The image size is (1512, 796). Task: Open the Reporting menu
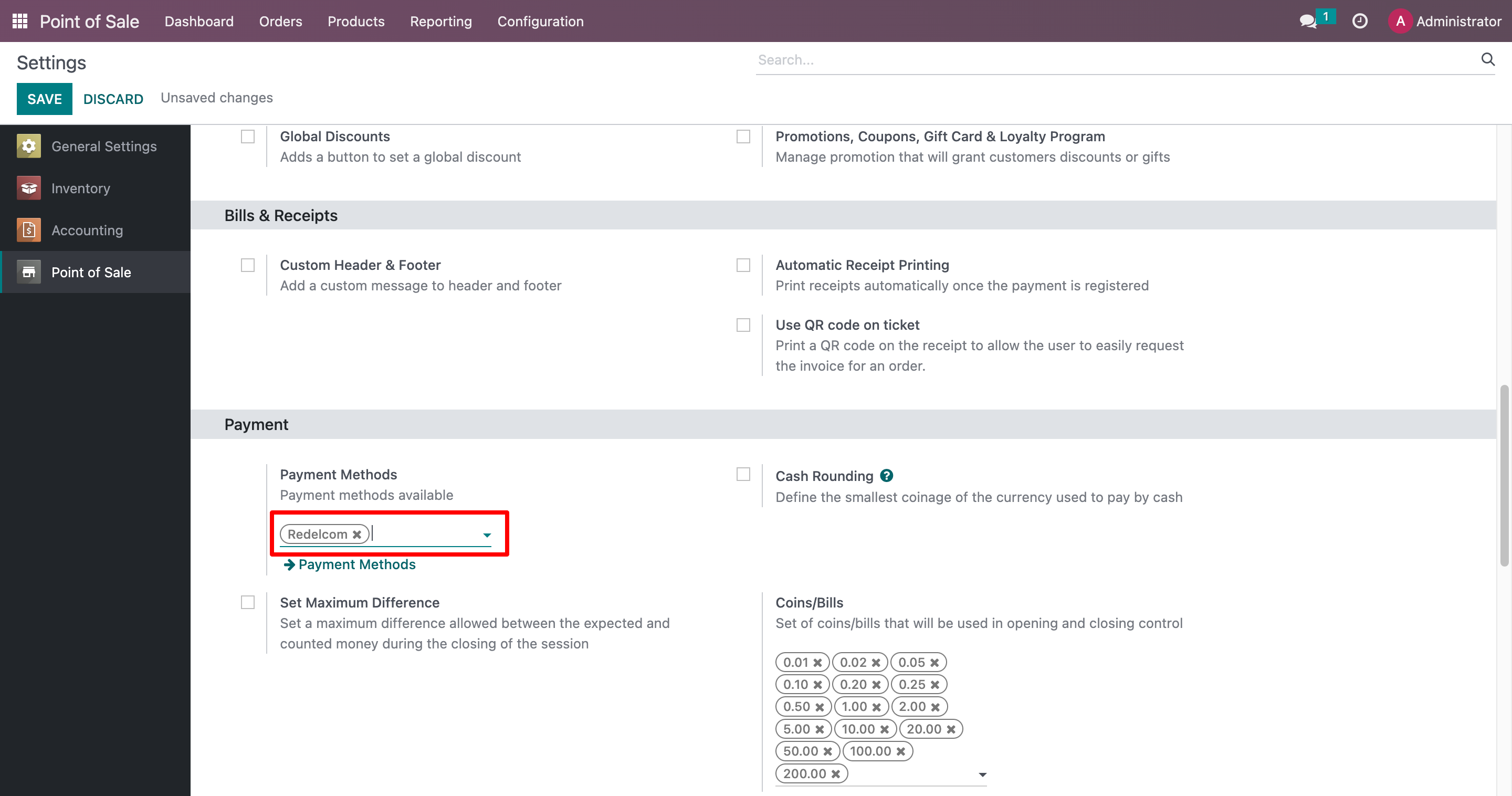[x=440, y=22]
